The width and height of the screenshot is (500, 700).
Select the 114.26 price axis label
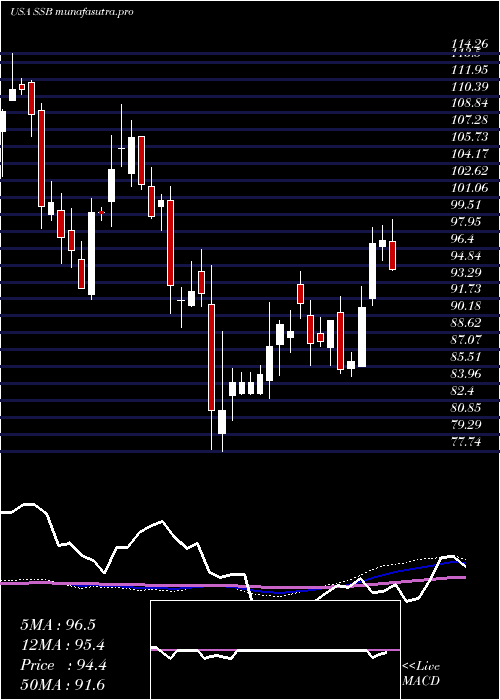(x=472, y=45)
